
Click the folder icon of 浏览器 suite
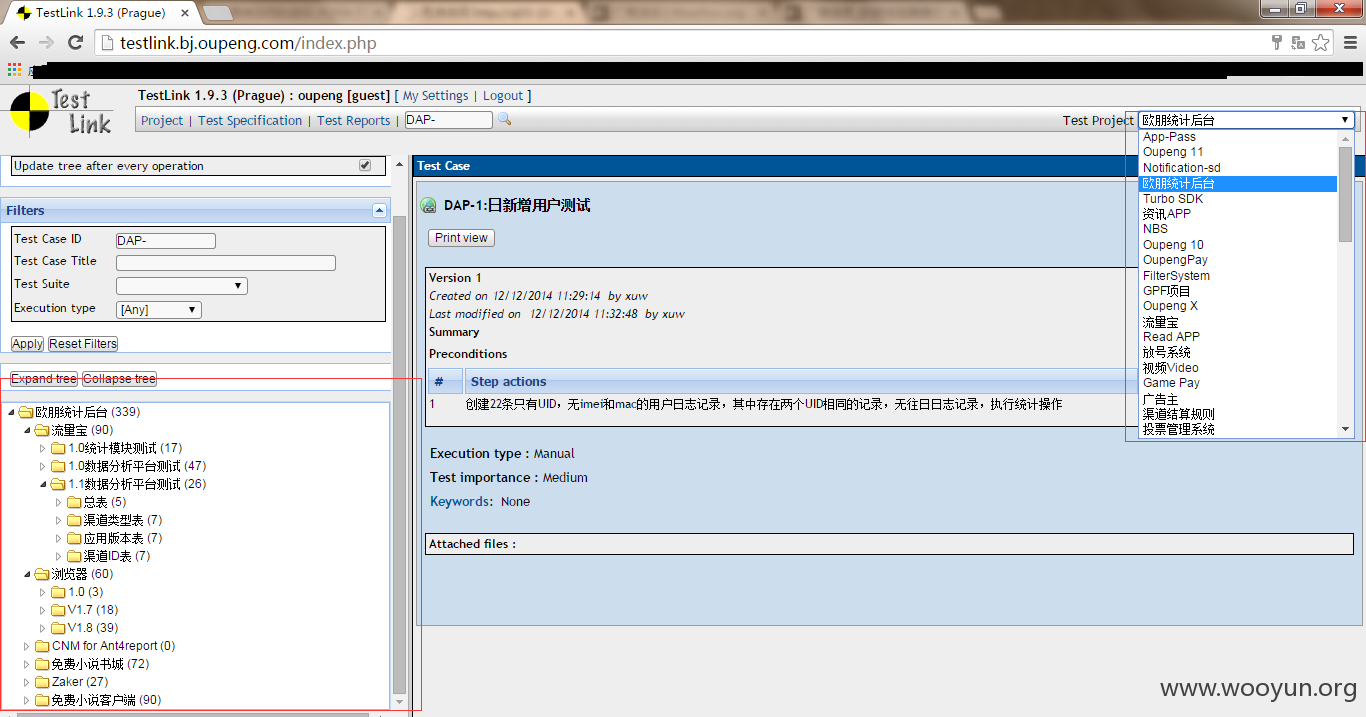pyautogui.click(x=42, y=574)
